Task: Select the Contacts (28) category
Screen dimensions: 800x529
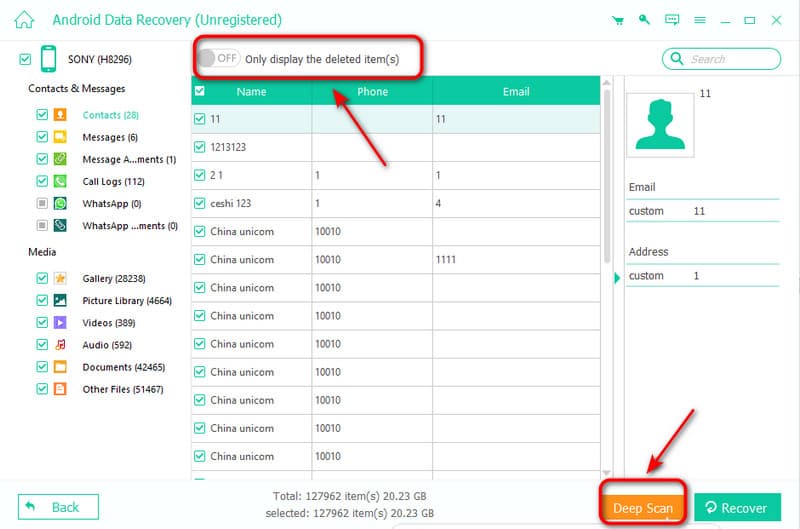Action: [x=110, y=115]
